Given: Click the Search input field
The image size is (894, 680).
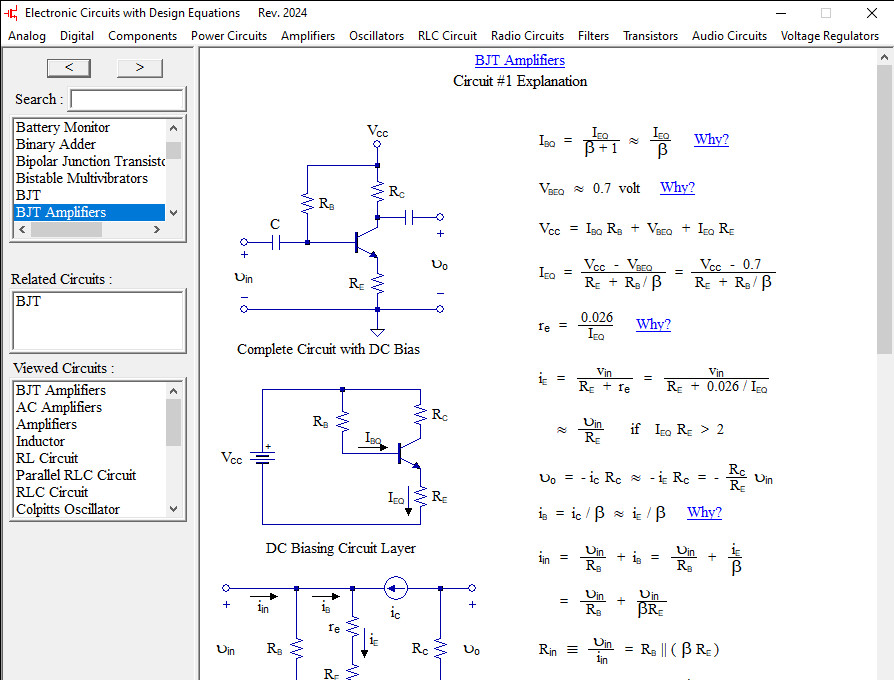Looking at the screenshot, I should pos(127,99).
